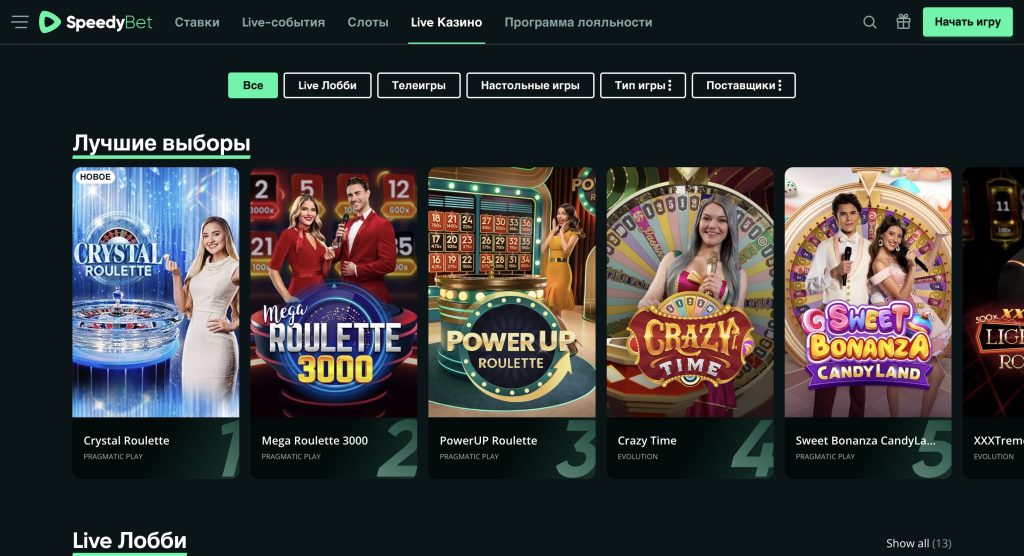Select the Все filter
1024x556 pixels.
click(253, 86)
